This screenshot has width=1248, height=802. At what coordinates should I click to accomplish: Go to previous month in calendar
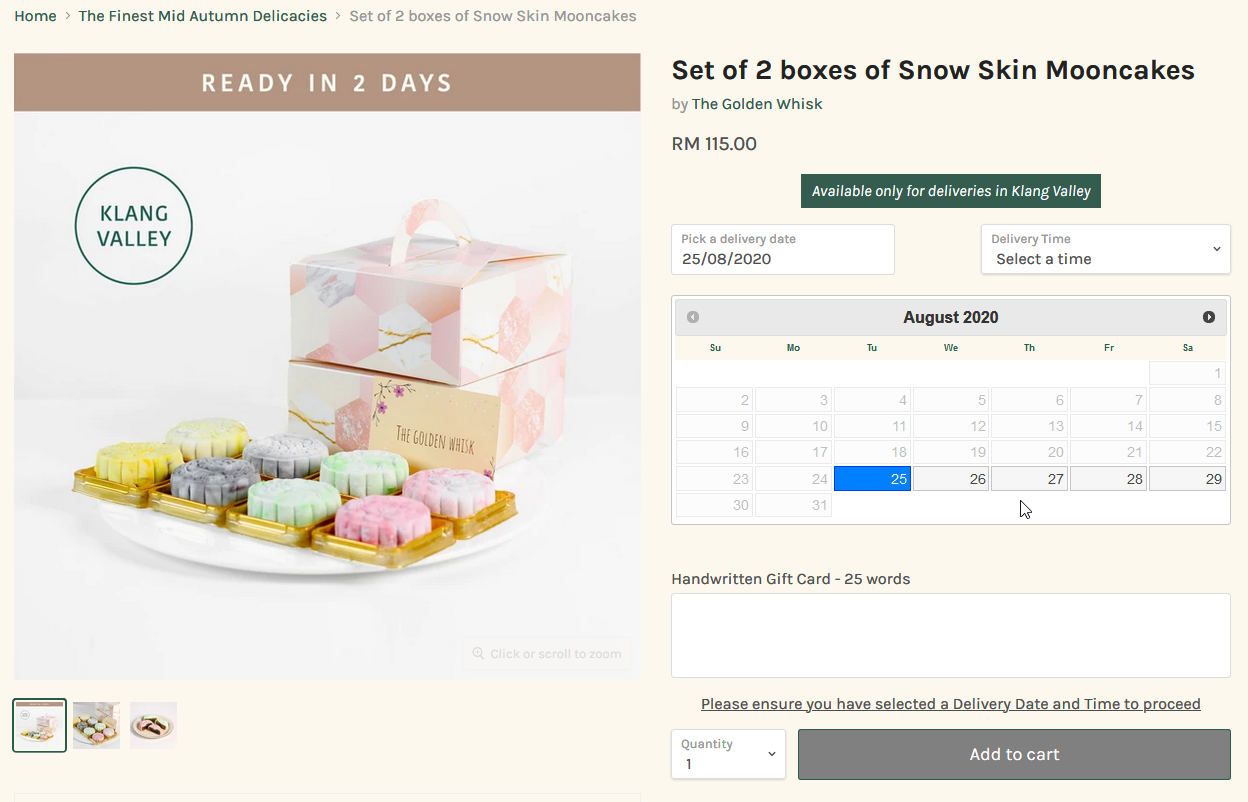click(x=693, y=317)
